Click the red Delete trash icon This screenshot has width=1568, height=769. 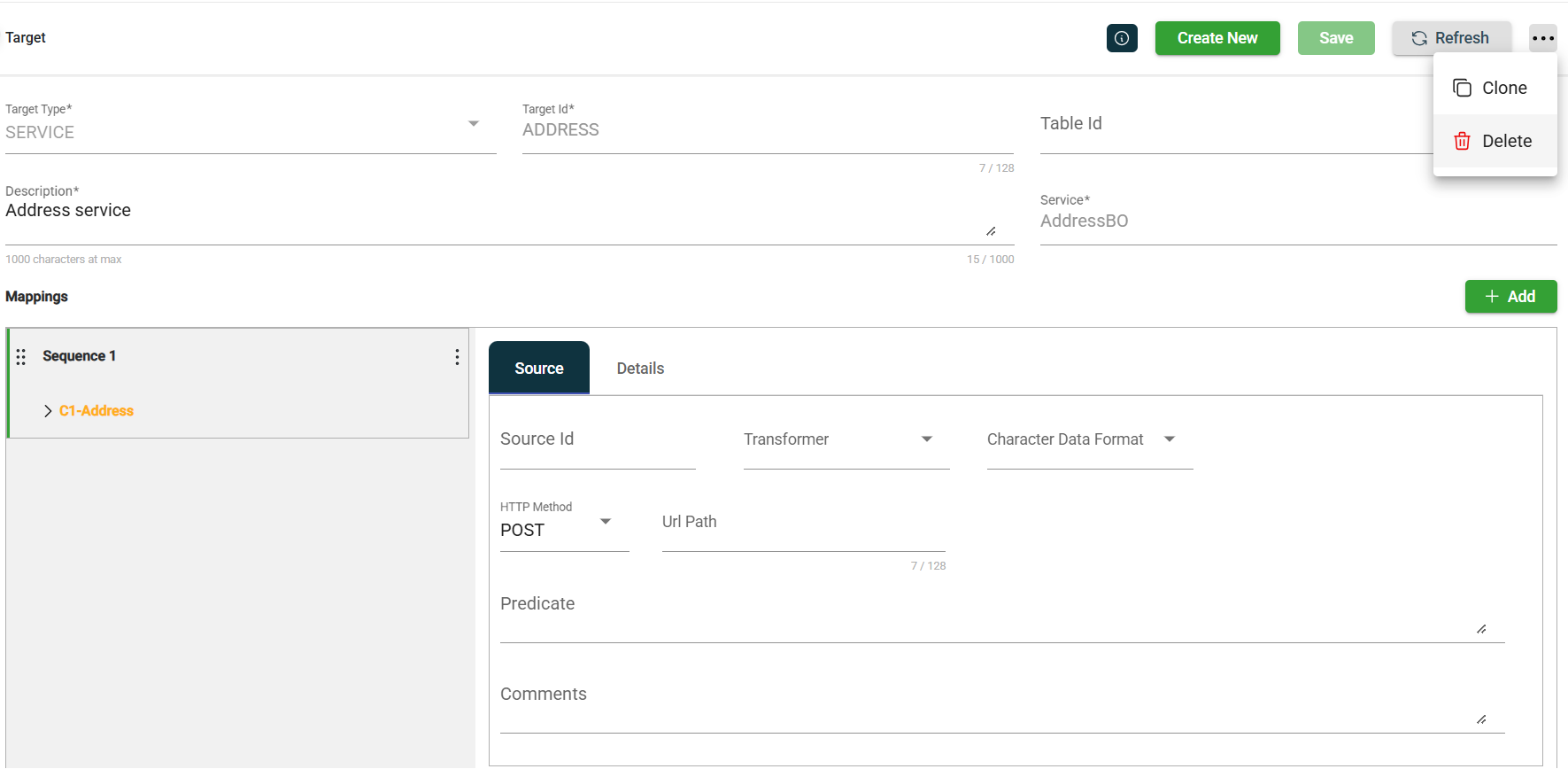pyautogui.click(x=1462, y=141)
